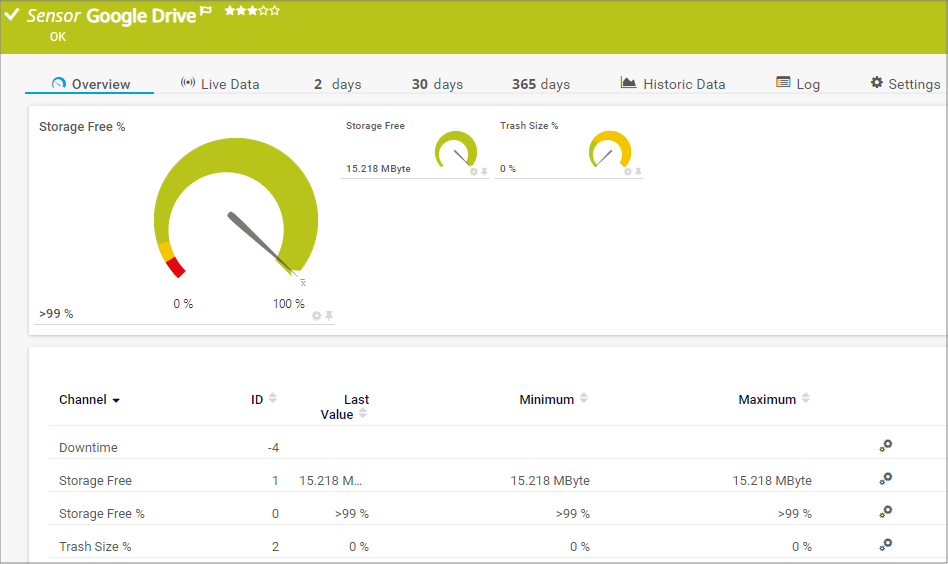This screenshot has width=948, height=564.
Task: Open gear settings on the large Storage Free % gauge
Action: click(x=317, y=315)
